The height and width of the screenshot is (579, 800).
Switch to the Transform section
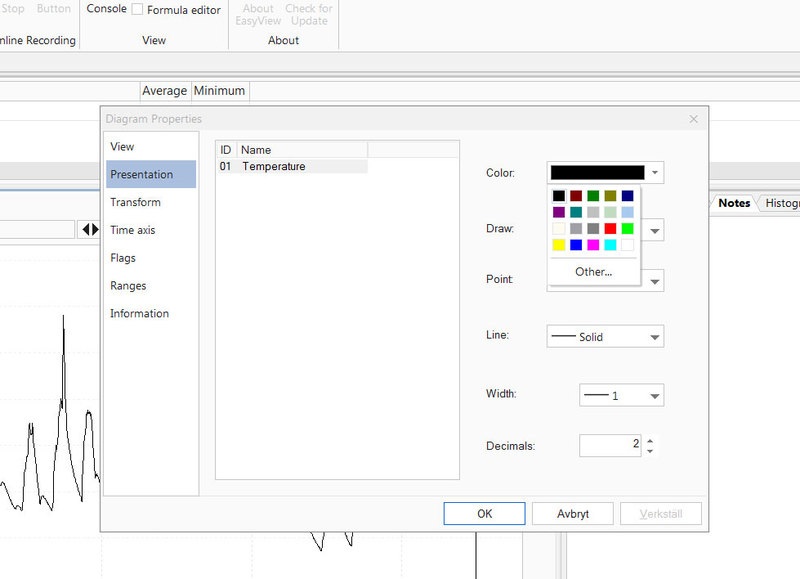[136, 202]
